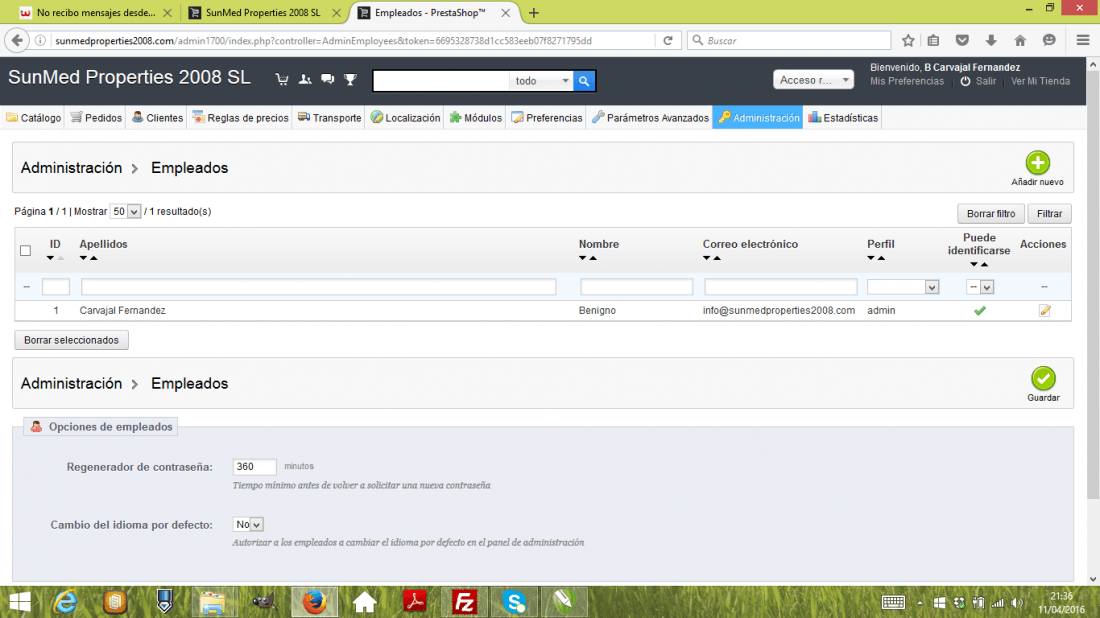The image size is (1100, 618).
Task: Launch Internet Explorer from the taskbar
Action: point(66,602)
